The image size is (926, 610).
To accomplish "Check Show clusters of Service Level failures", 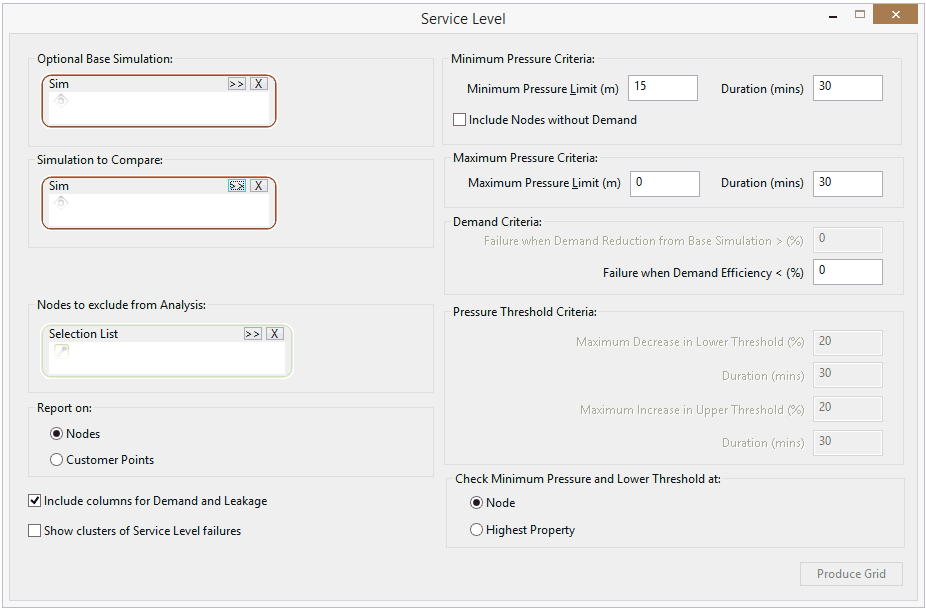I will [x=34, y=530].
